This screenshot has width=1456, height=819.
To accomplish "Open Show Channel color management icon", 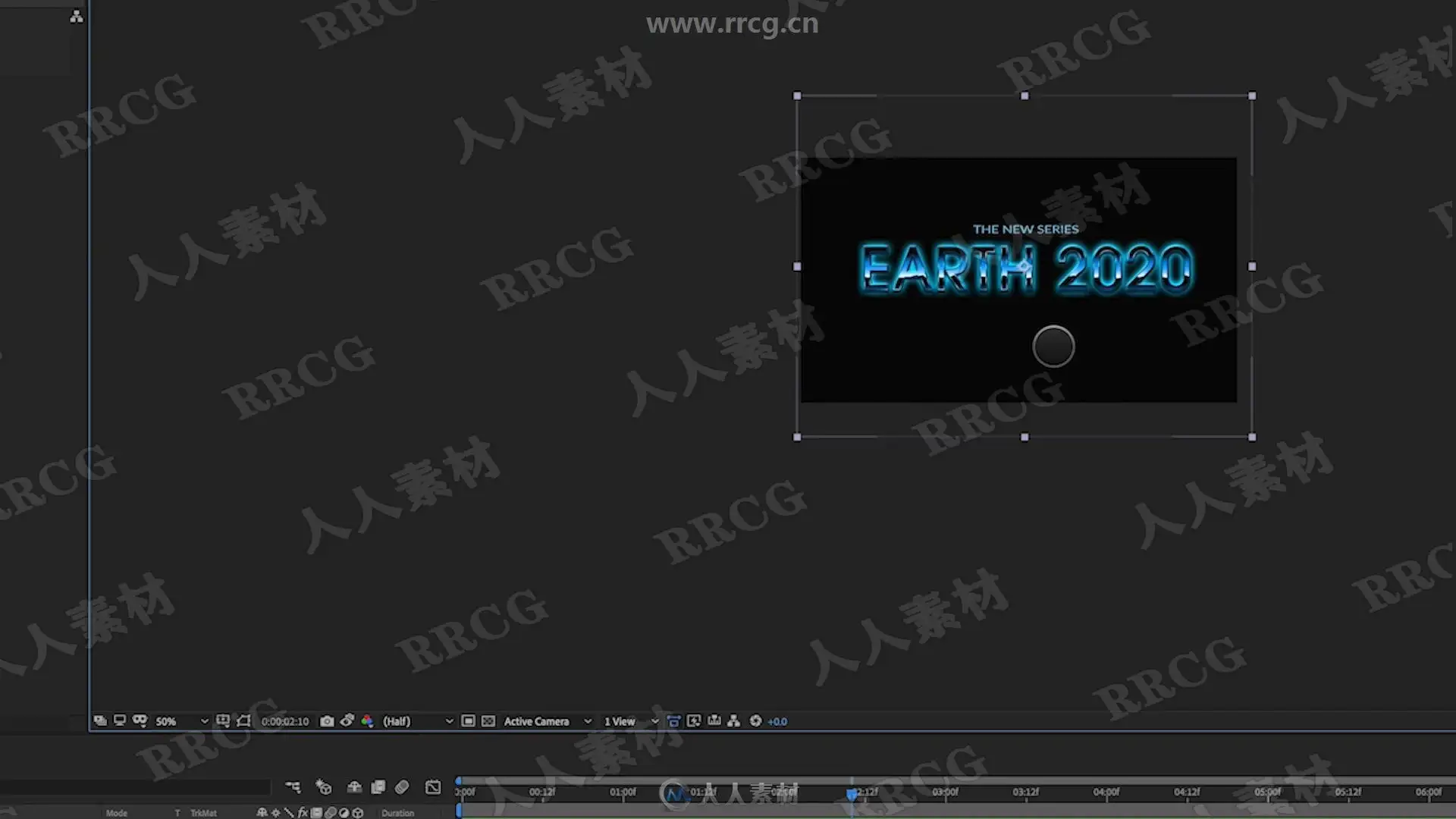I will coord(367,721).
